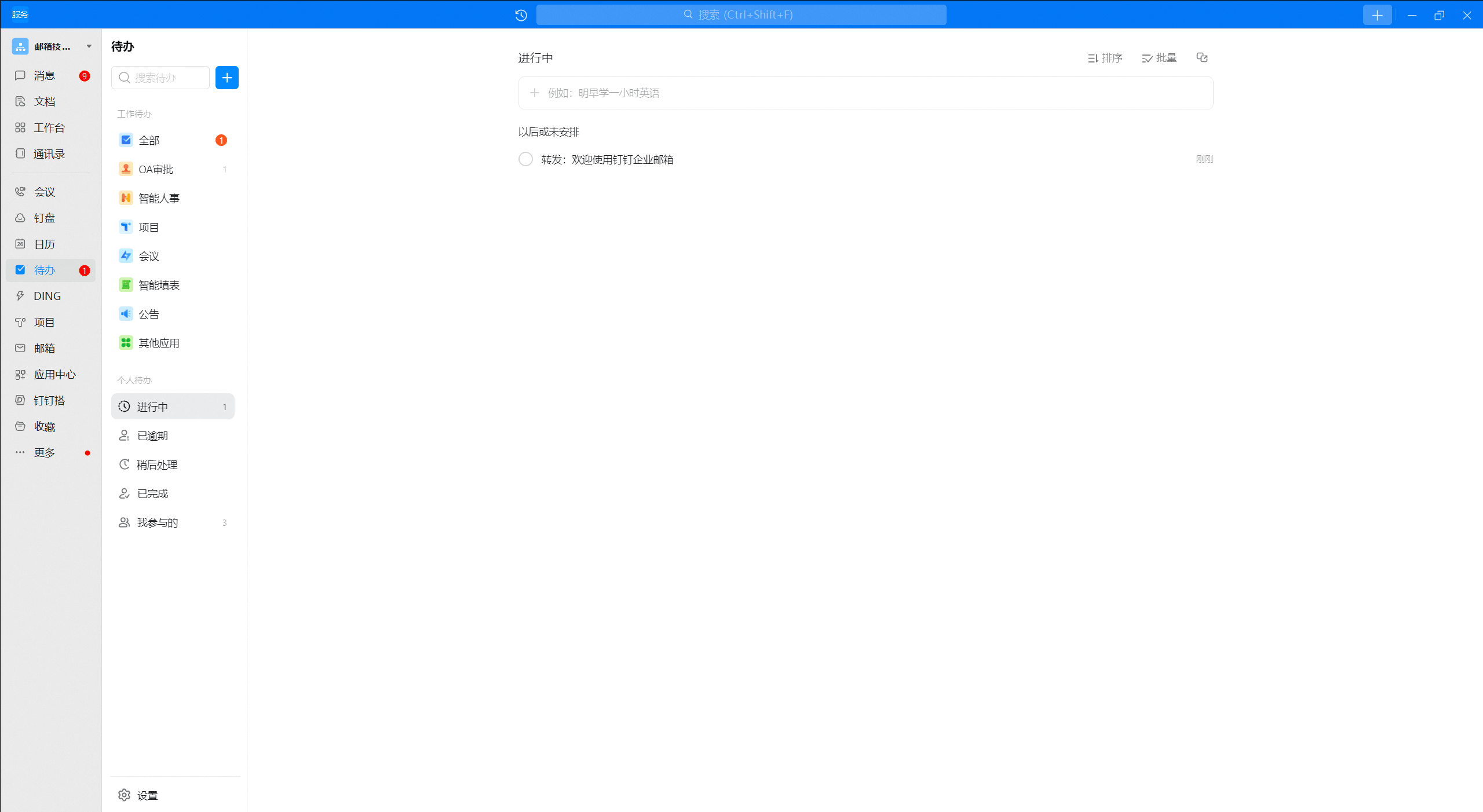Select 我参与的 todos
The image size is (1483, 812).
(x=173, y=522)
